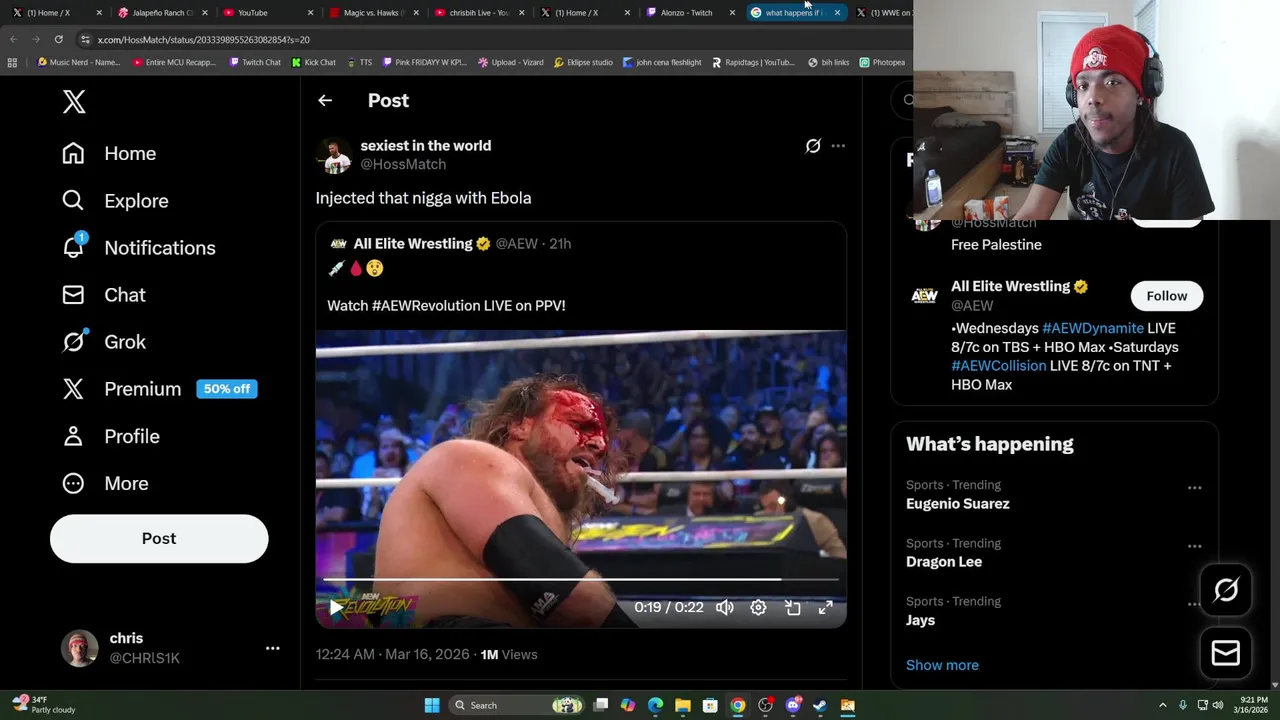Play the AEW video
The width and height of the screenshot is (1280, 720).
pos(337,607)
